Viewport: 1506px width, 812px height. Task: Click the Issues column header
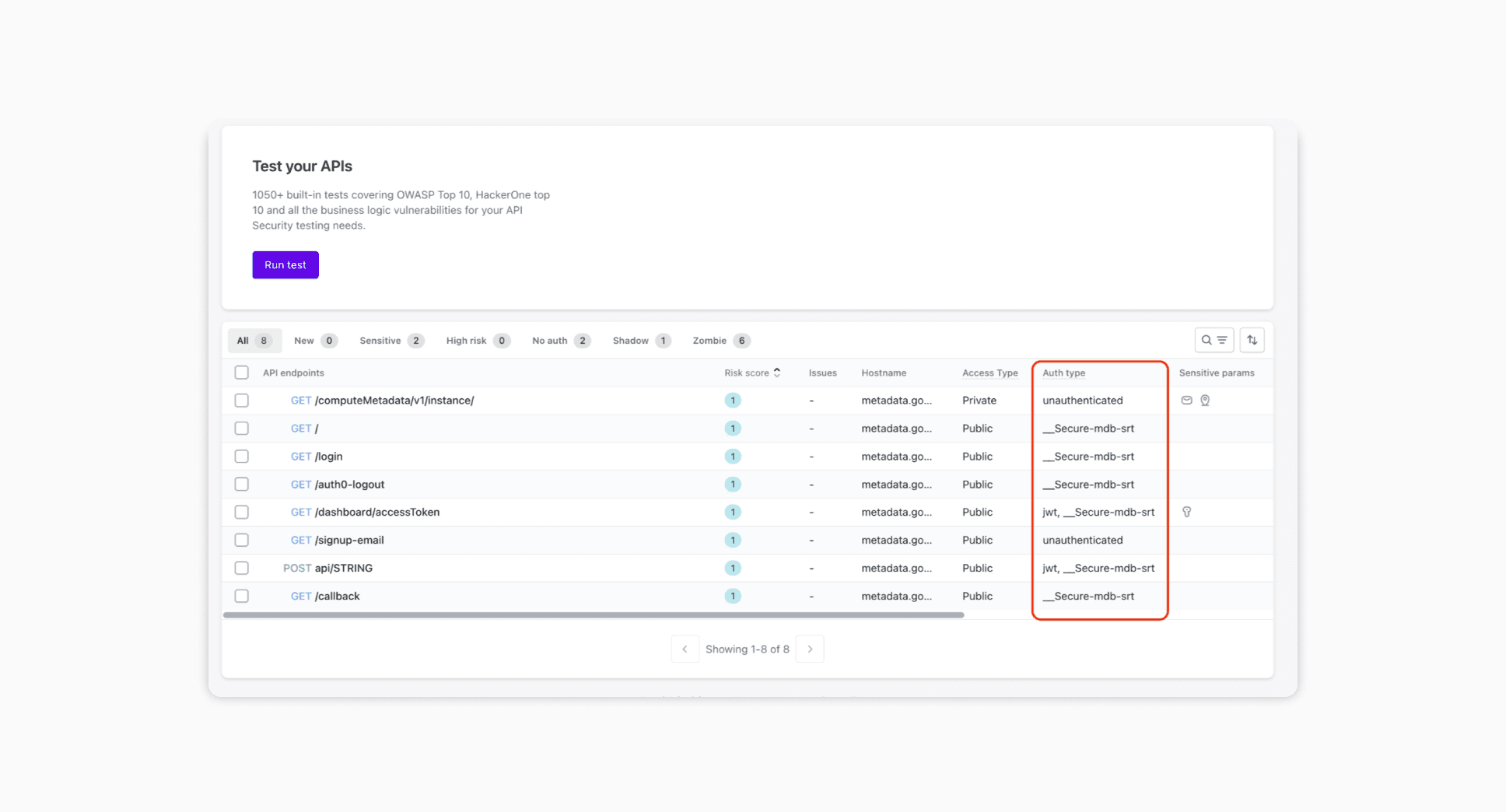(x=822, y=373)
